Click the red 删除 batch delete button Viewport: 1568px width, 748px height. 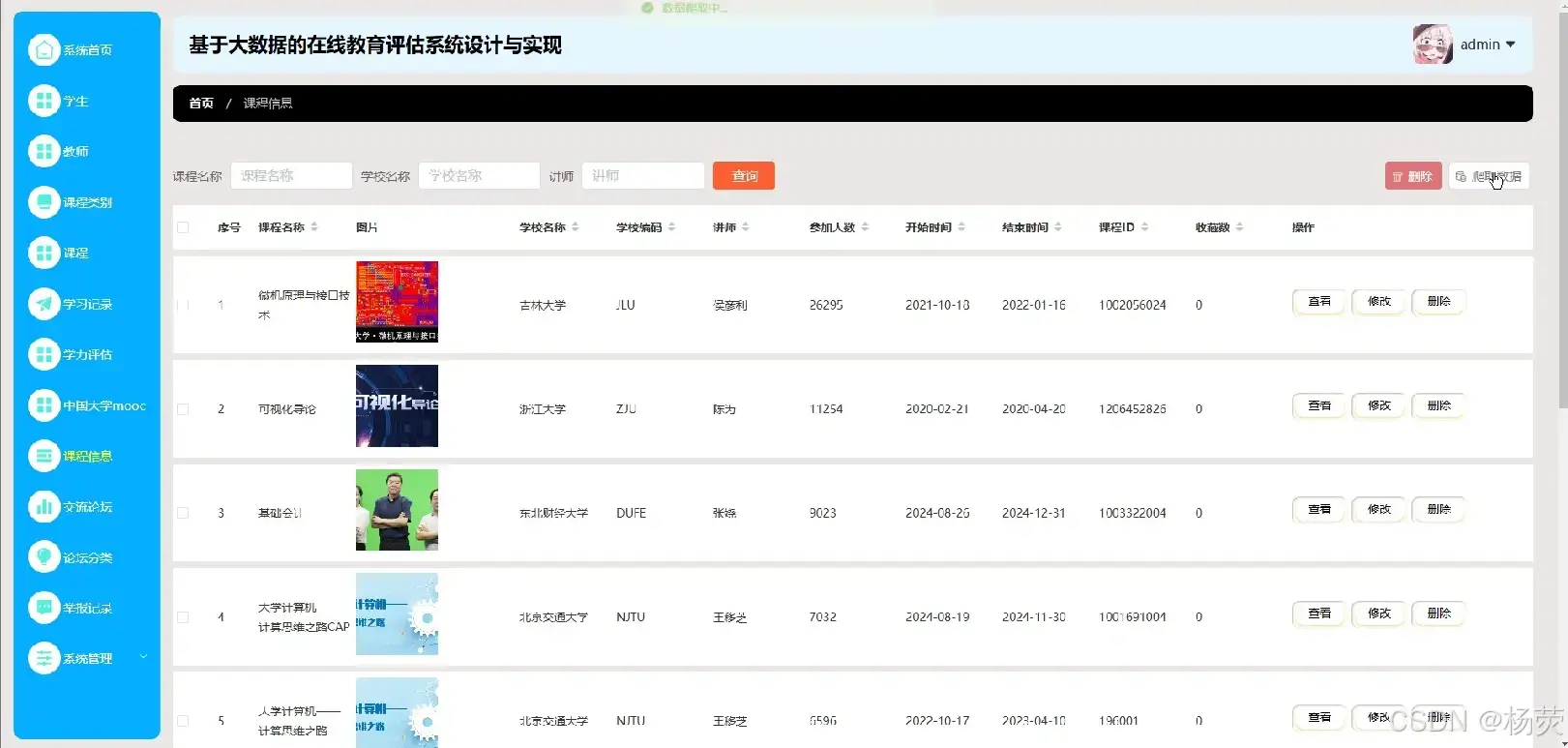pos(1413,176)
